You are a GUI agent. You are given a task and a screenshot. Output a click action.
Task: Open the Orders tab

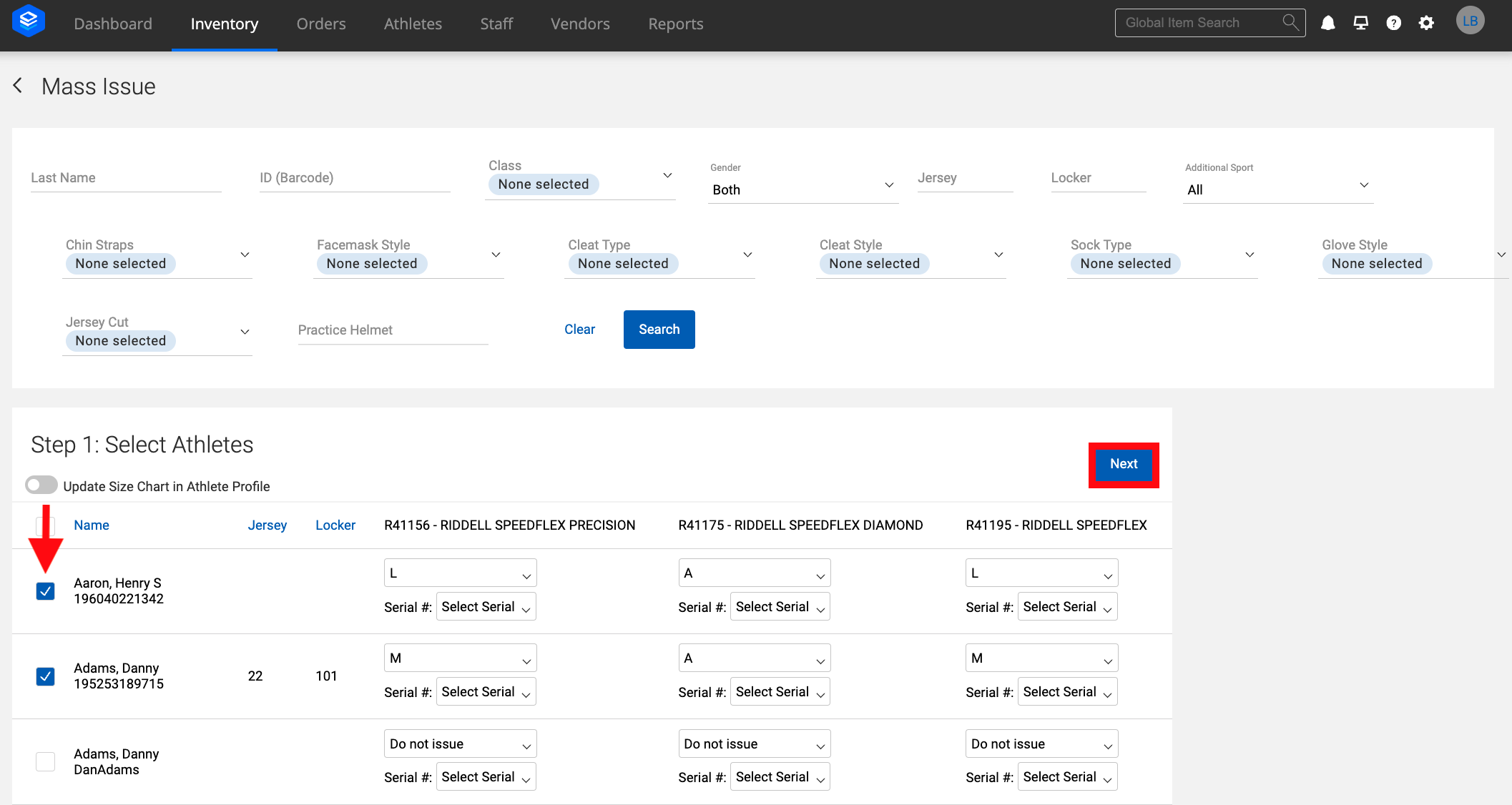click(x=321, y=24)
